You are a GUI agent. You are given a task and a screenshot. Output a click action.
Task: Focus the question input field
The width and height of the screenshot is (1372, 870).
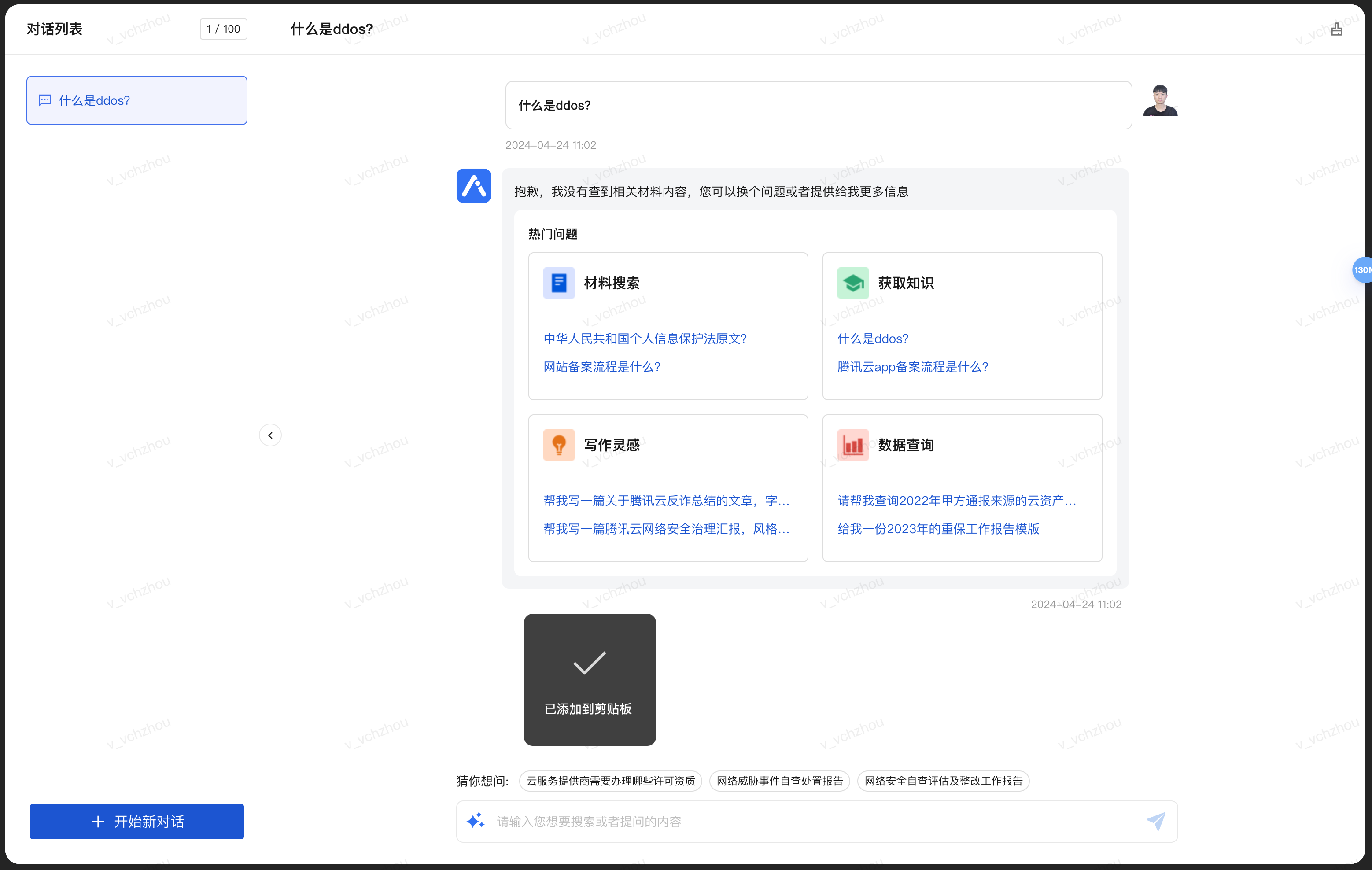[817, 821]
